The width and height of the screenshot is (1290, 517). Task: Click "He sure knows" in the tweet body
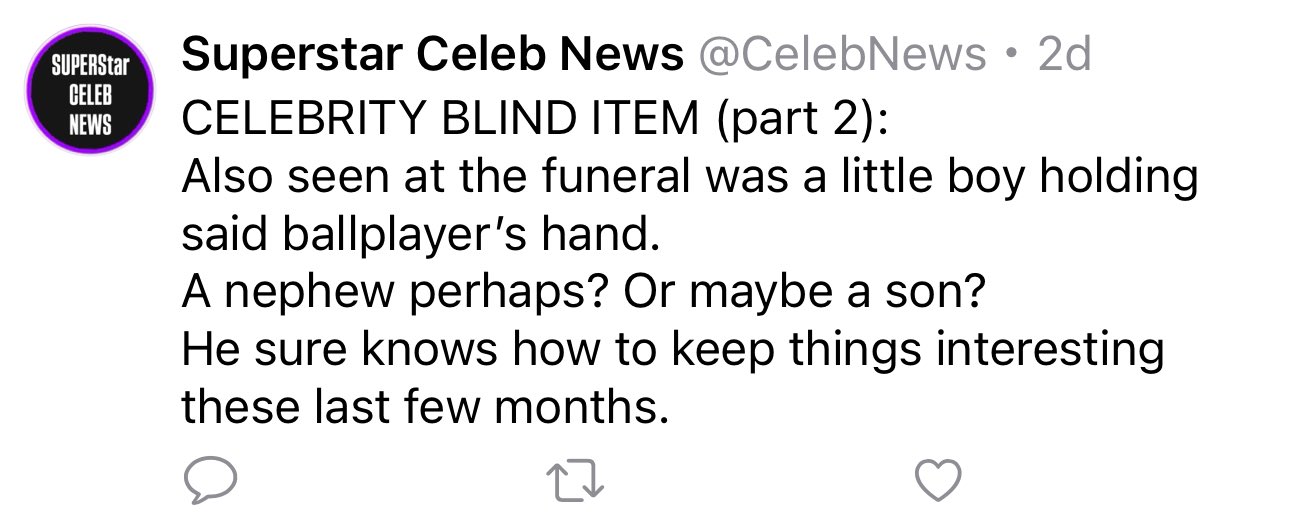[329, 351]
